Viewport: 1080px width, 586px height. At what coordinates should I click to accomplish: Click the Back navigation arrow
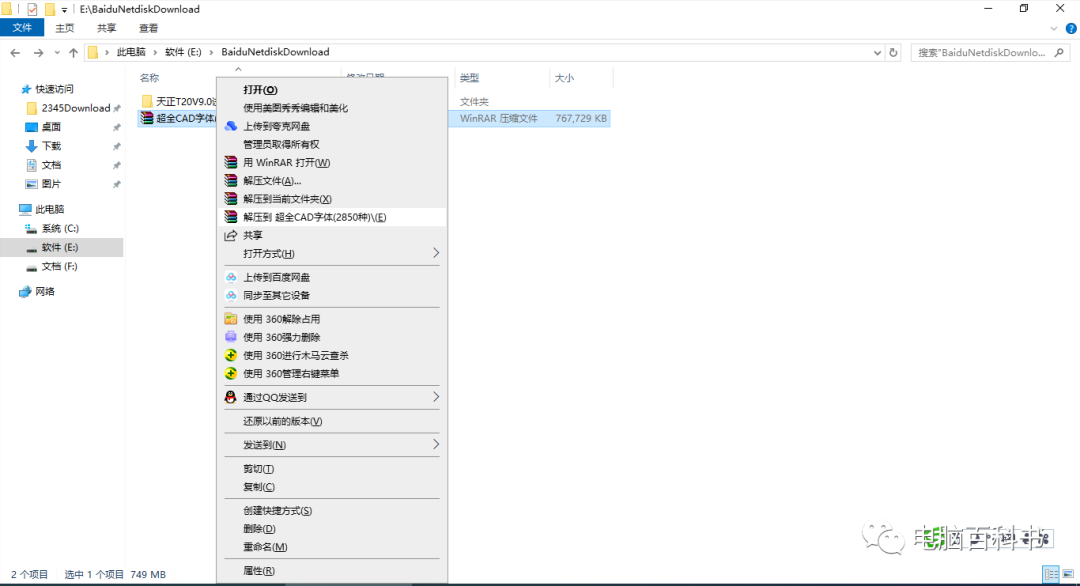click(x=15, y=52)
